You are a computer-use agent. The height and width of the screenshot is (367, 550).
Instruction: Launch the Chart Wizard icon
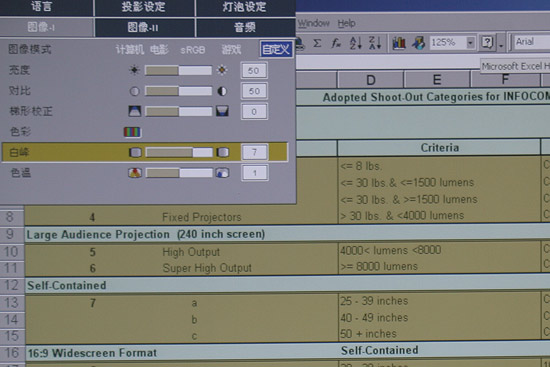pos(399,43)
